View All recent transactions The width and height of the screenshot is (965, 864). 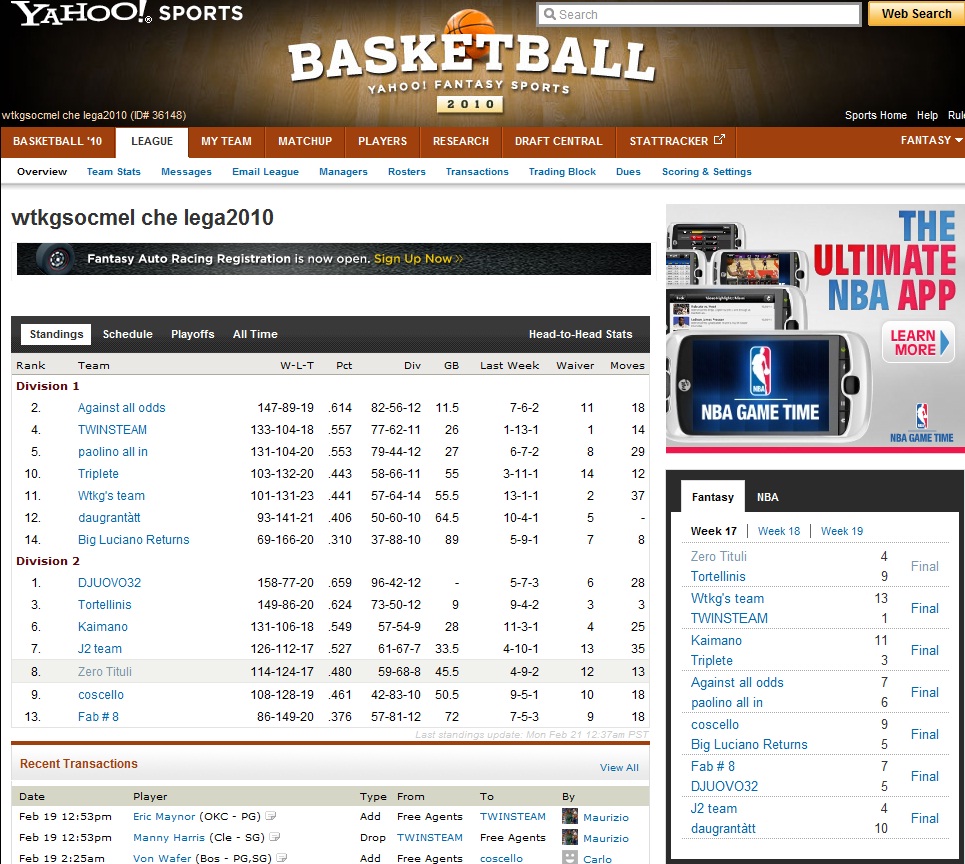[618, 768]
